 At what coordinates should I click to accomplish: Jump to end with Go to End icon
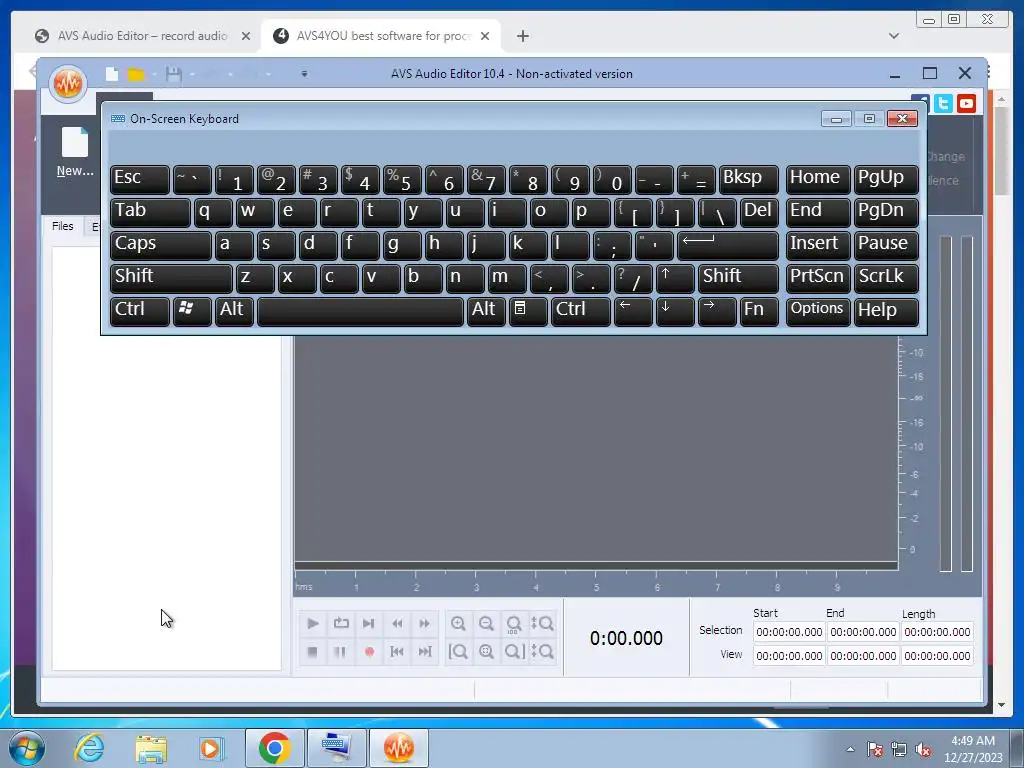(425, 652)
